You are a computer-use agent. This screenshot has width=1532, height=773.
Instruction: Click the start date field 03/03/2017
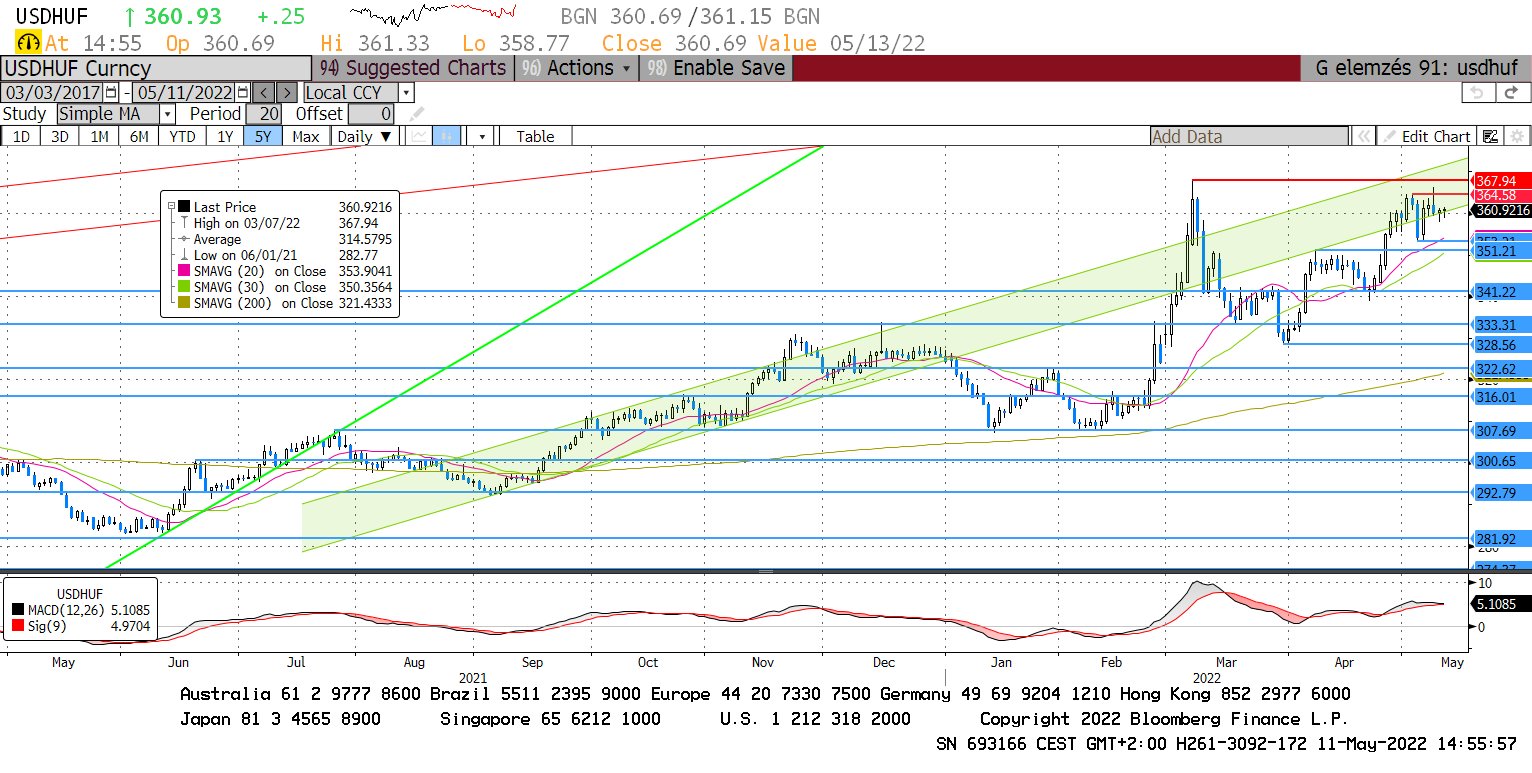(x=53, y=92)
